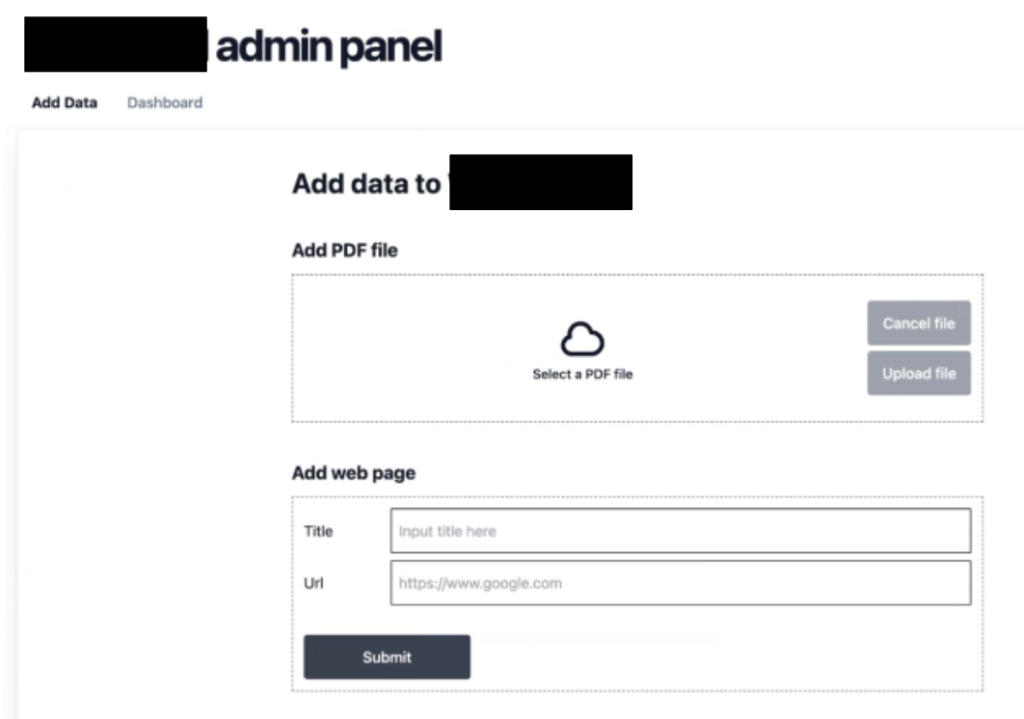This screenshot has width=1024, height=719.
Task: Click the "Add PDF file" heading
Action: [x=344, y=250]
